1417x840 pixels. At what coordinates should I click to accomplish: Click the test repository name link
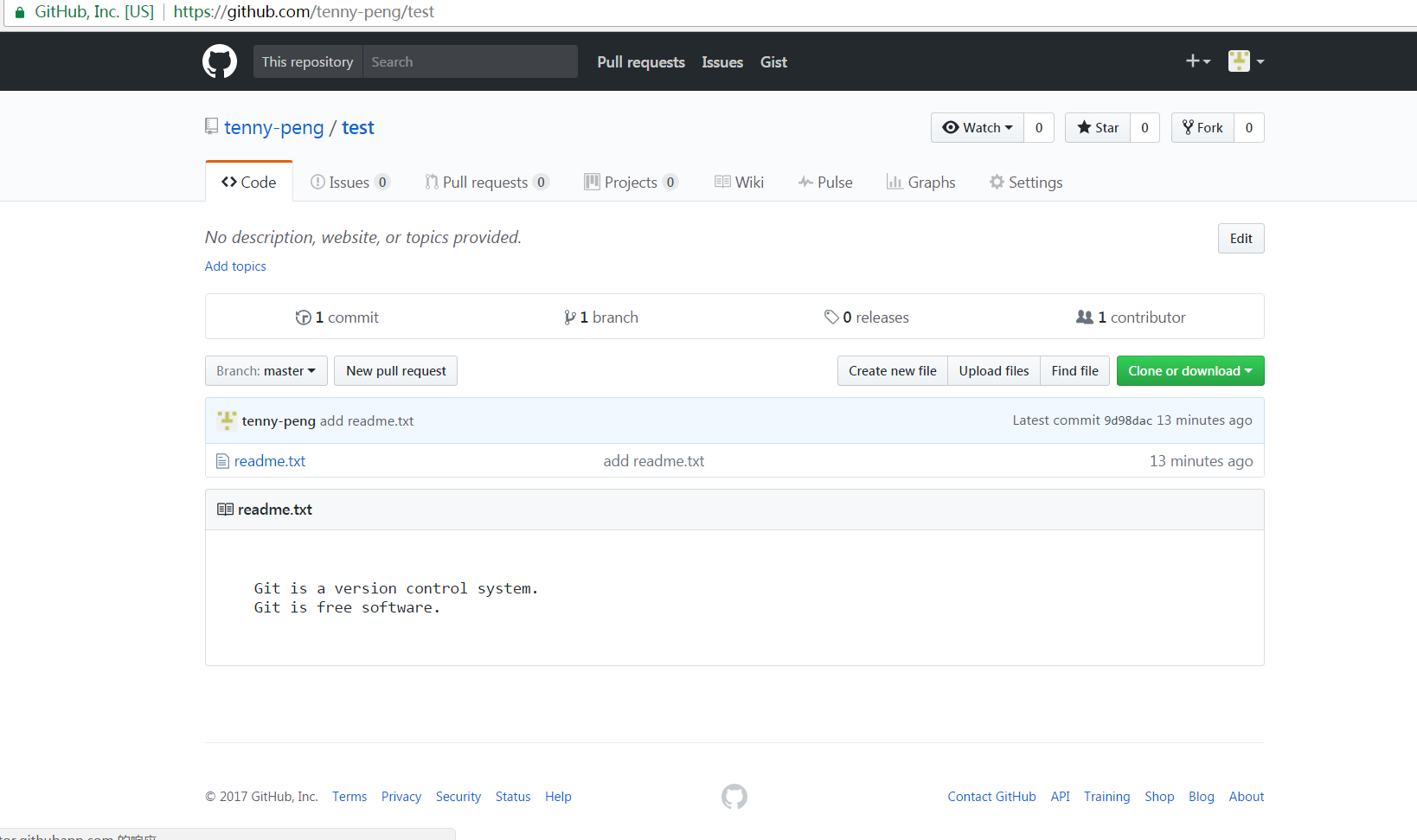tap(358, 128)
